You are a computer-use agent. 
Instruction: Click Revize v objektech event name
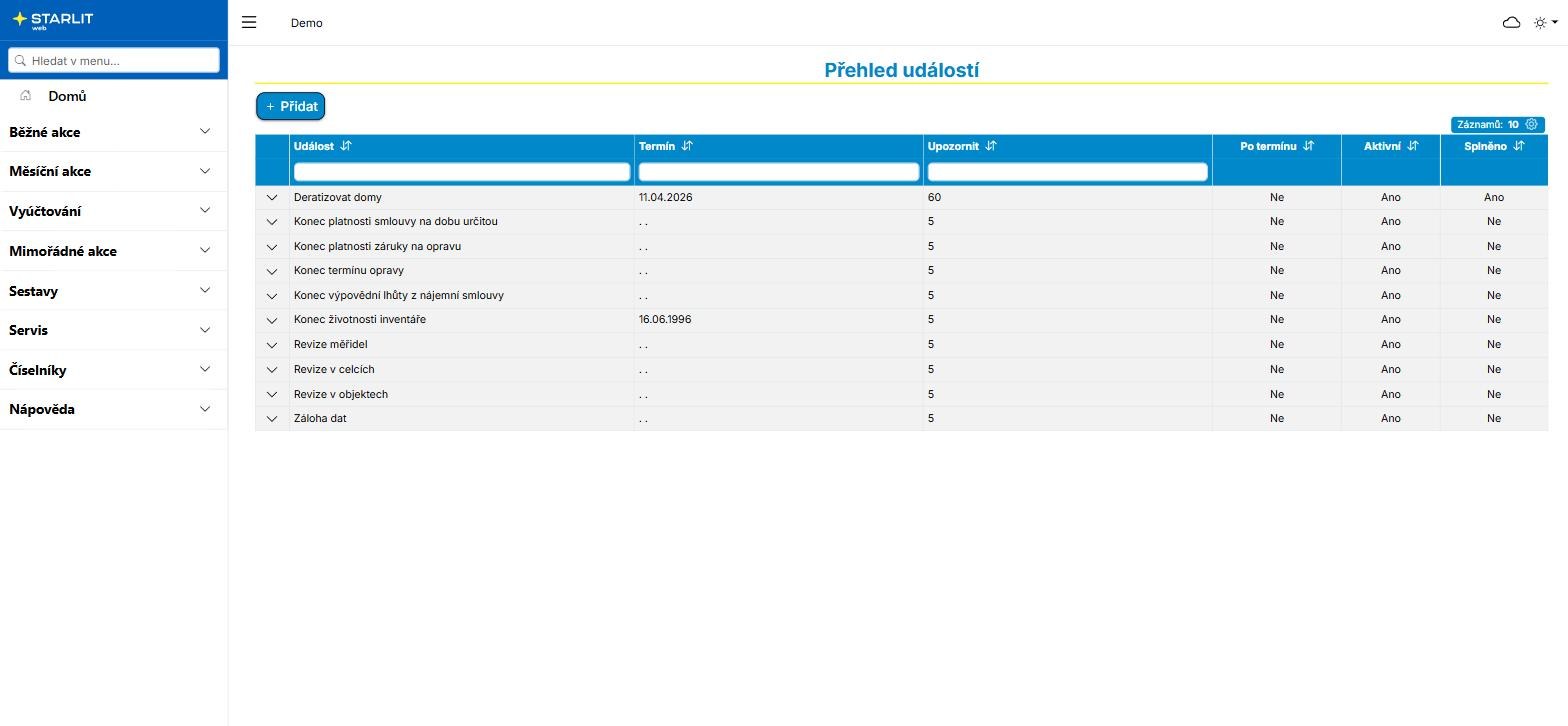click(x=341, y=394)
